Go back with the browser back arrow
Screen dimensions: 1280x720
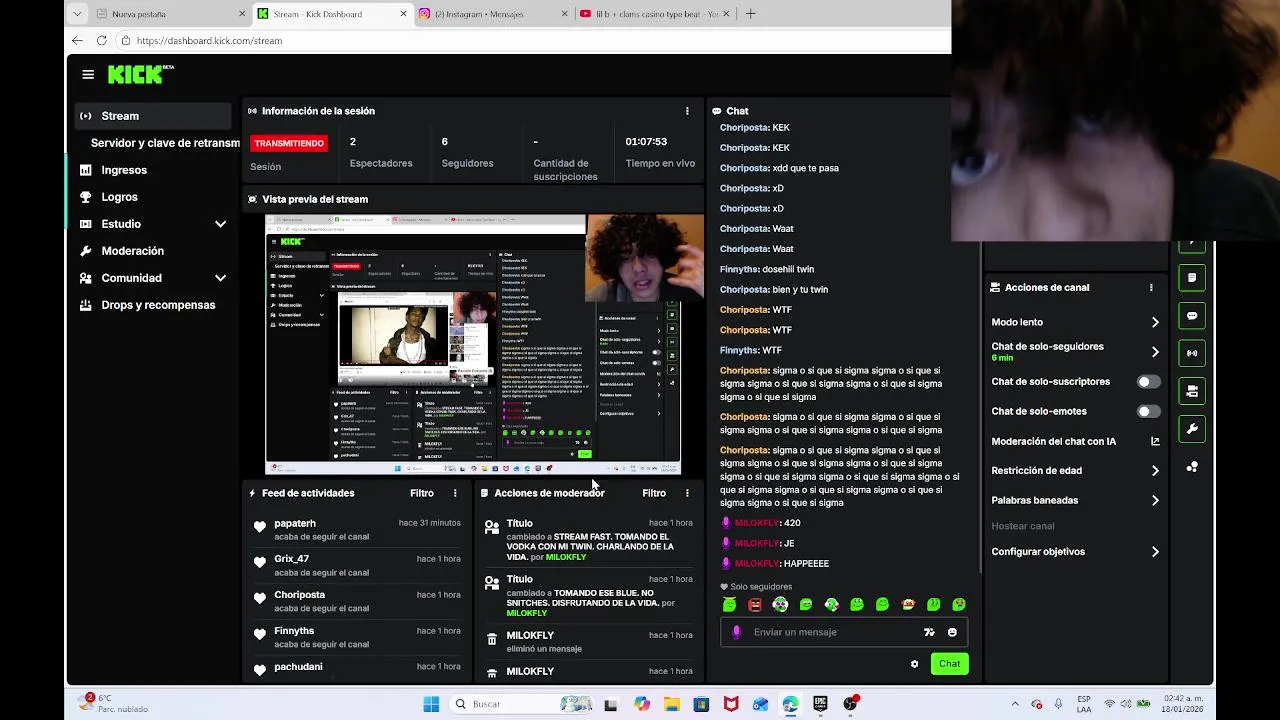77,40
